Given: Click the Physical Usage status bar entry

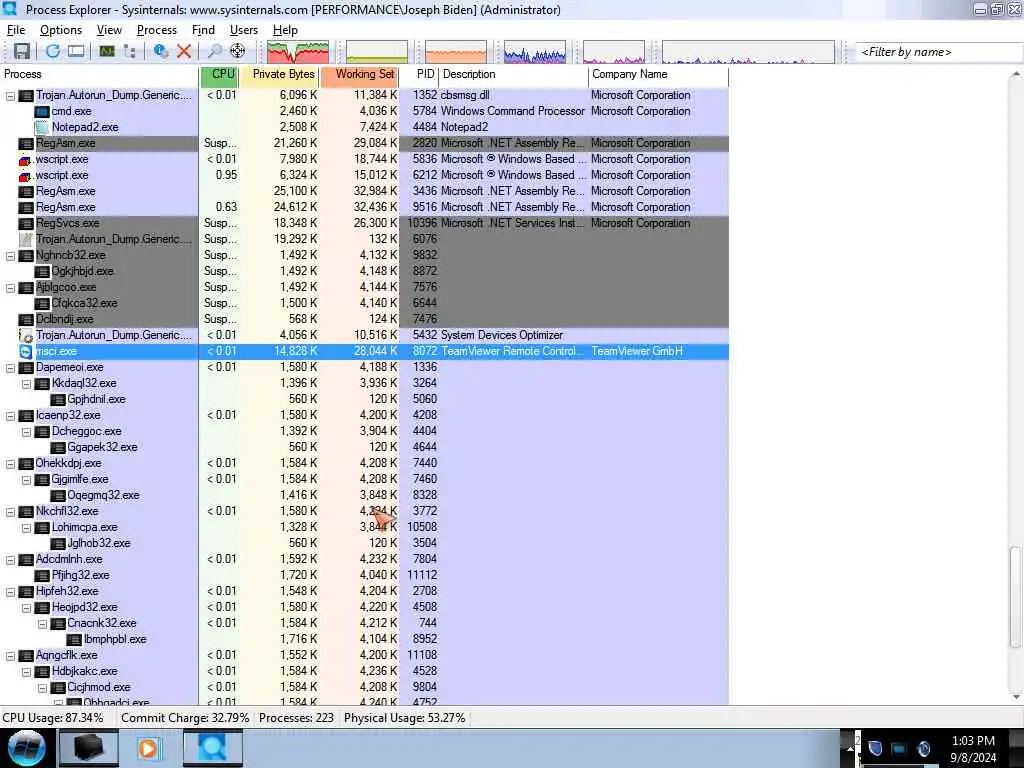Looking at the screenshot, I should (x=405, y=718).
